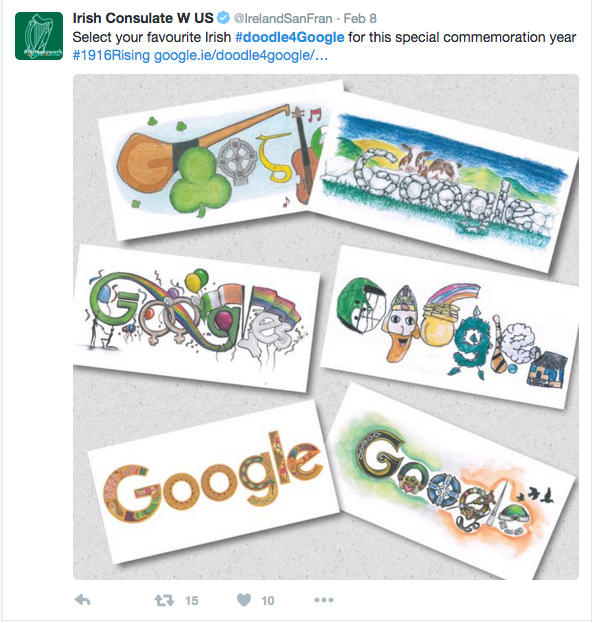Follow the google.ie/doodle4google link
This screenshot has width=592, height=623.
[x=241, y=55]
